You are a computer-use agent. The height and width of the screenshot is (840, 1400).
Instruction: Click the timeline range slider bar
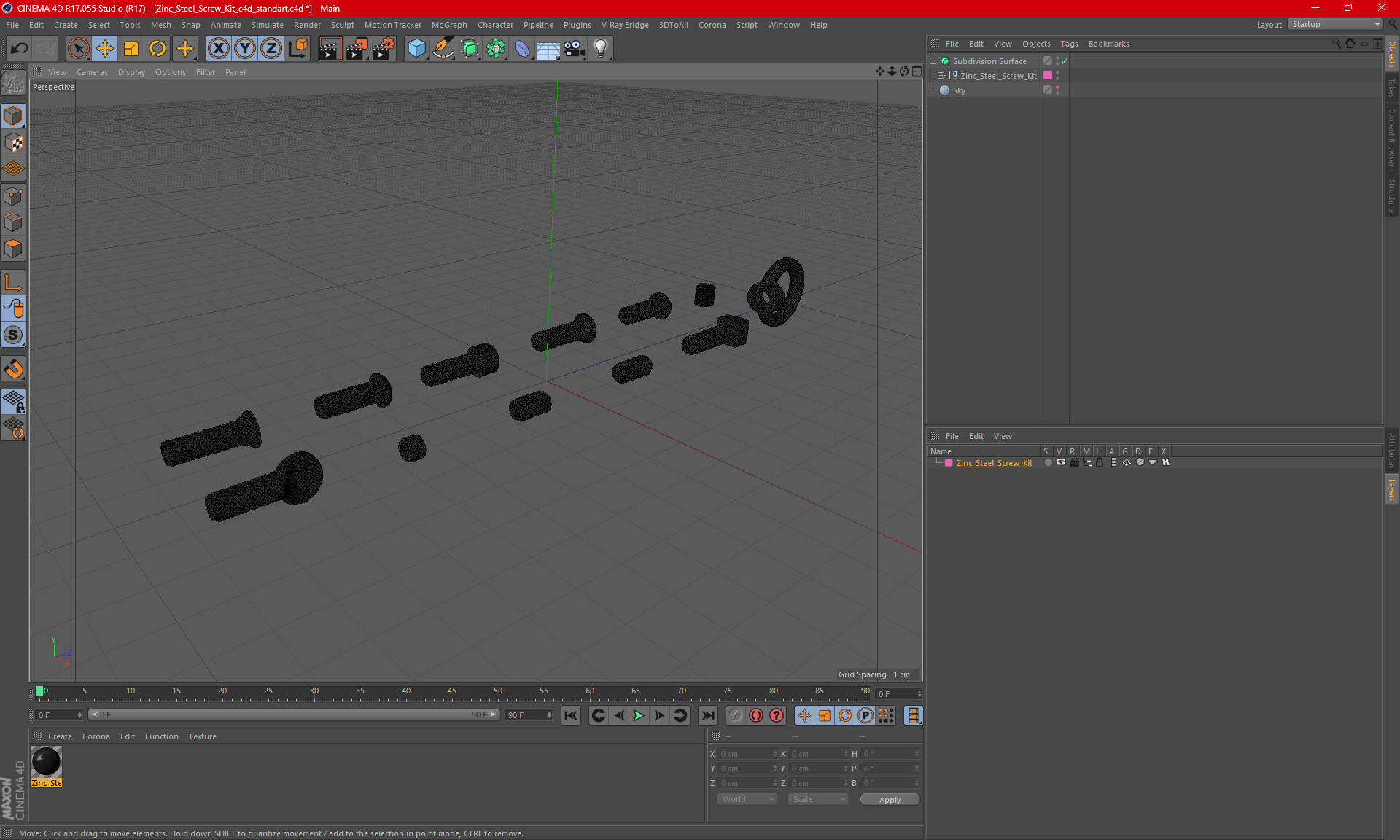coord(294,715)
